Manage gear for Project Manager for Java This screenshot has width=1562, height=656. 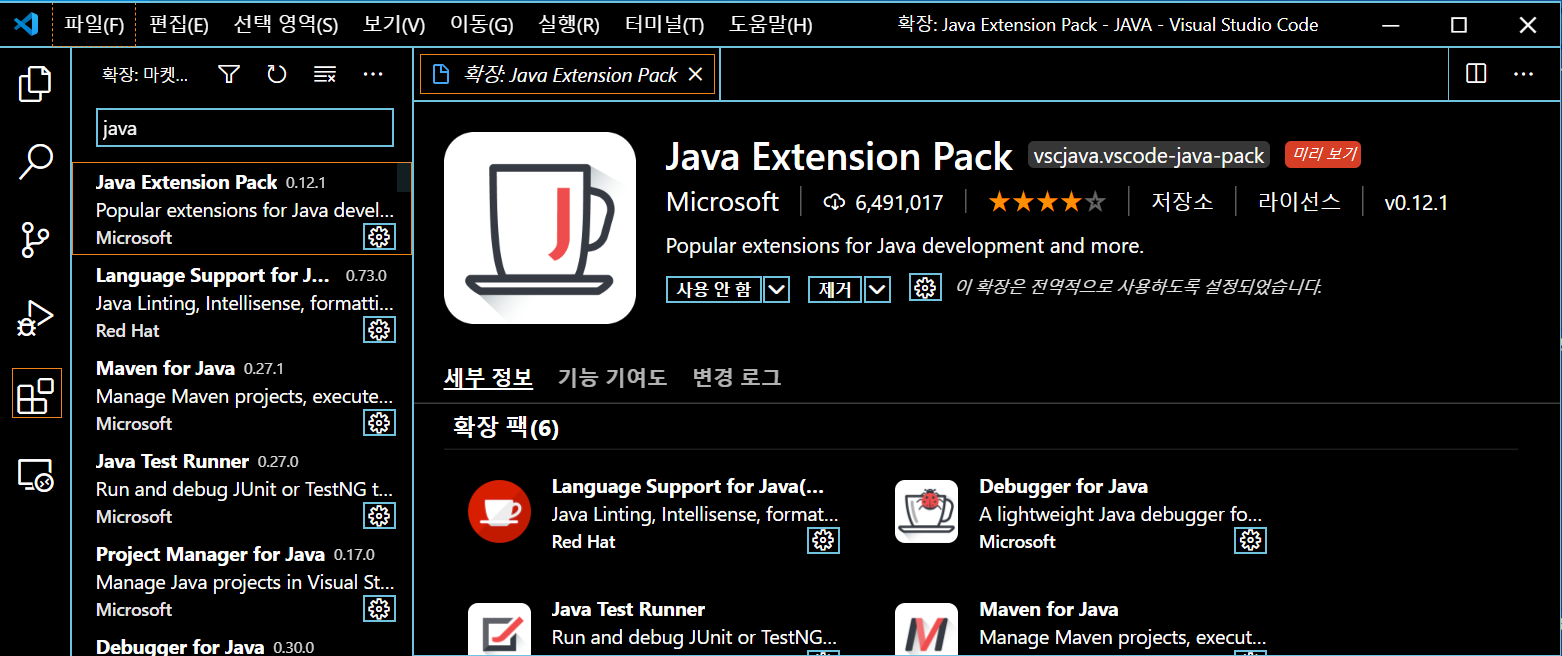tap(379, 609)
